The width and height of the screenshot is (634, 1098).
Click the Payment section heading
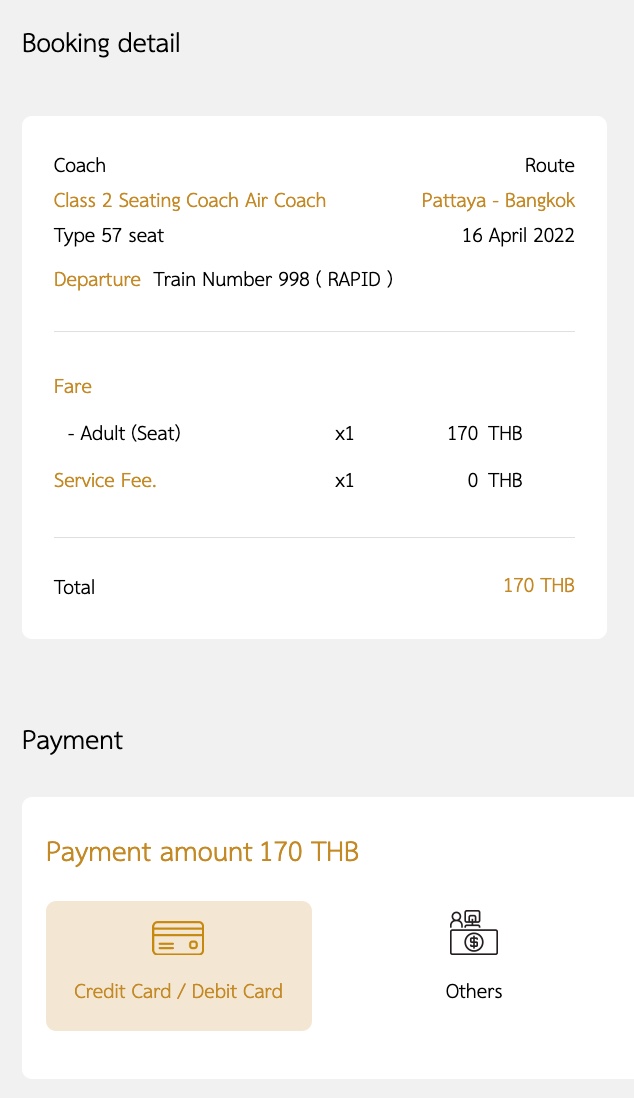[72, 740]
